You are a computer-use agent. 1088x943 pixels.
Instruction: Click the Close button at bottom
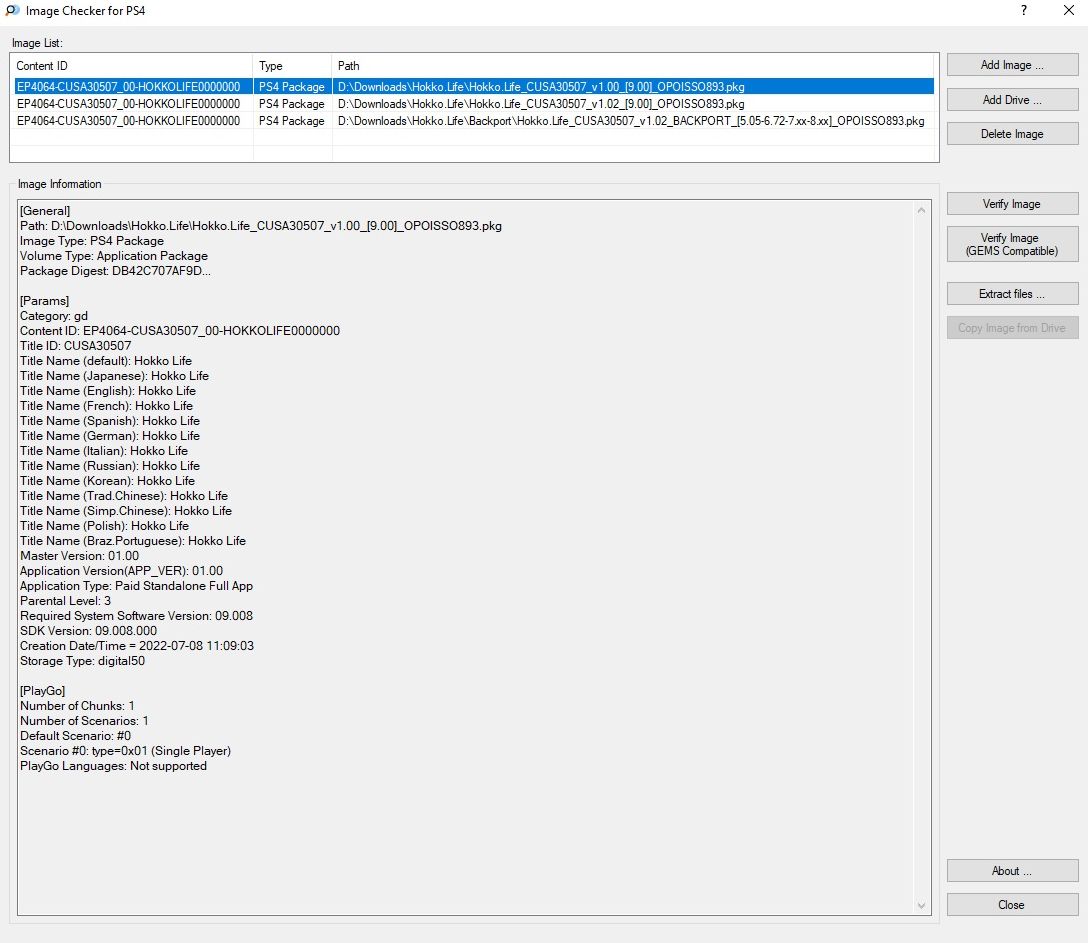coord(1012,905)
